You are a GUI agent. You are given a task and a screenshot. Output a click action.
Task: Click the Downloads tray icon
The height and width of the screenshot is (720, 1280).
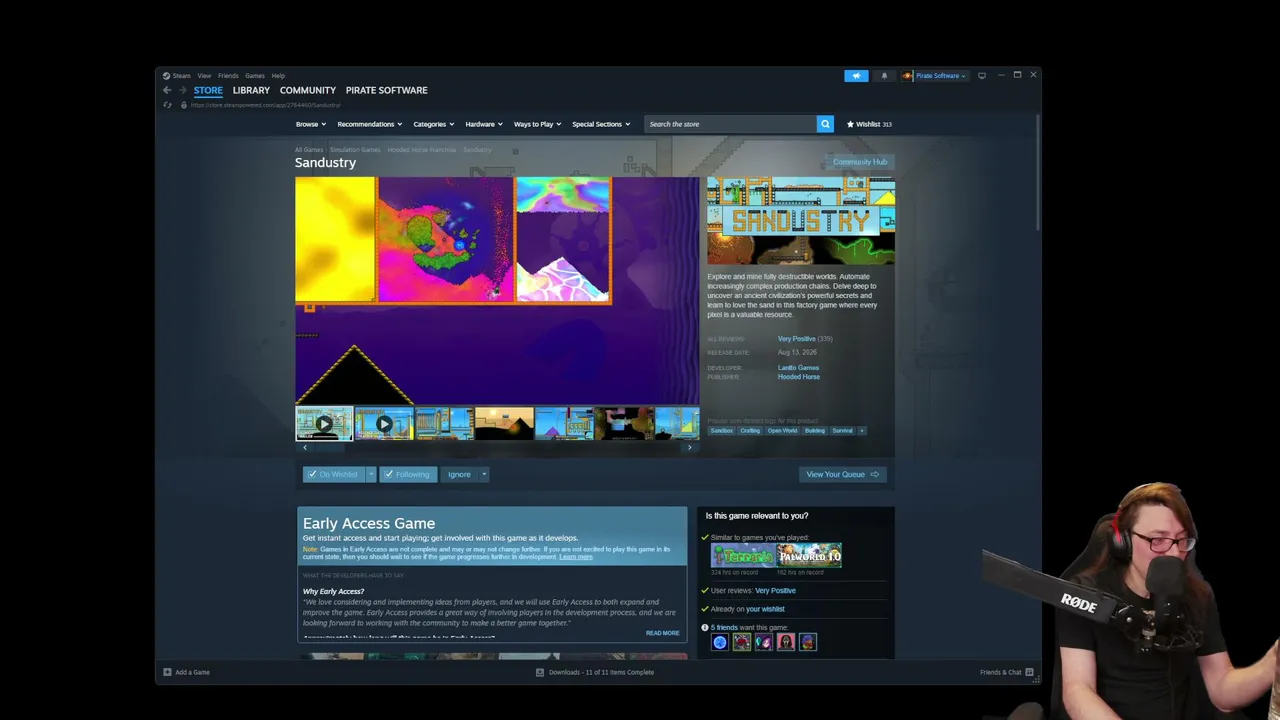pyautogui.click(x=540, y=672)
